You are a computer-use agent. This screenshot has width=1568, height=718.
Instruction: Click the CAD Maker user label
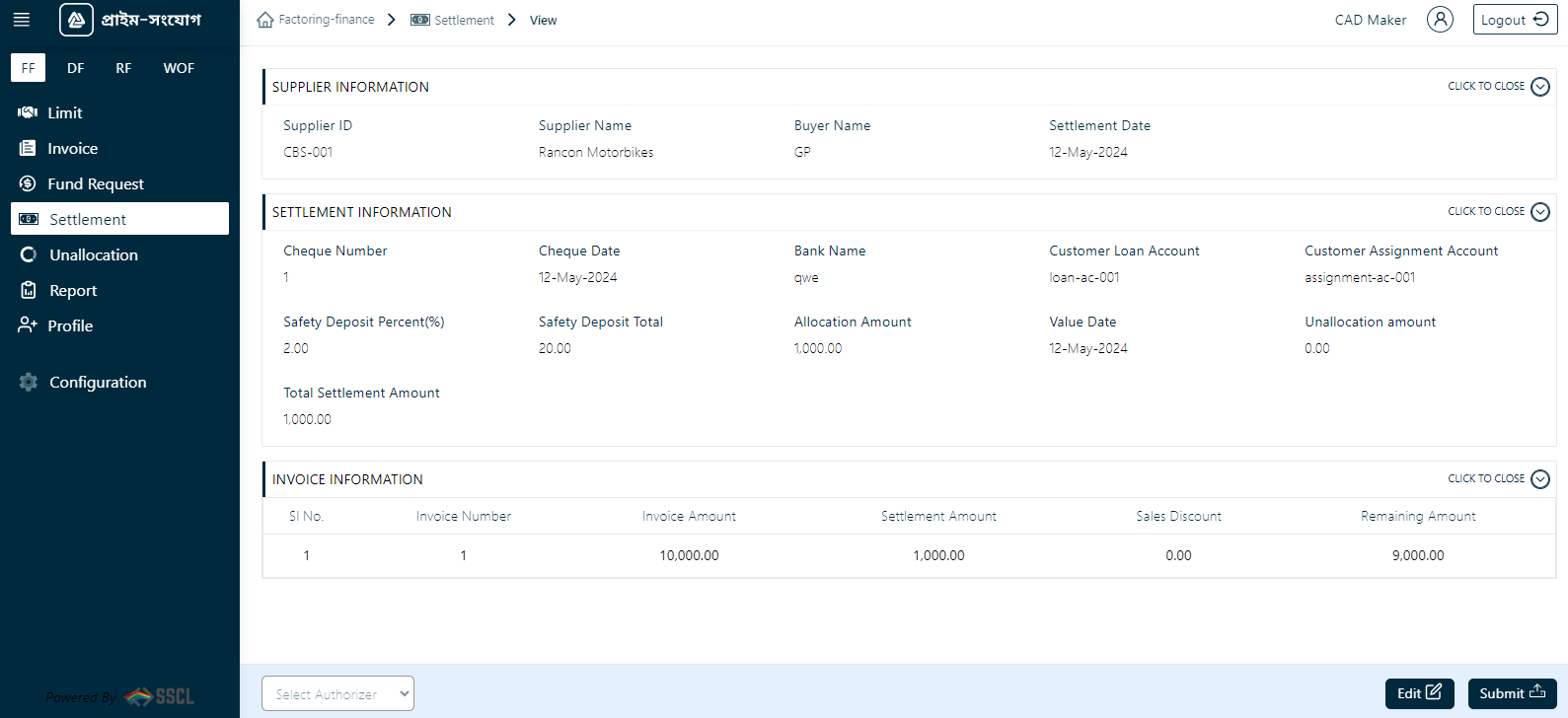pyautogui.click(x=1371, y=20)
